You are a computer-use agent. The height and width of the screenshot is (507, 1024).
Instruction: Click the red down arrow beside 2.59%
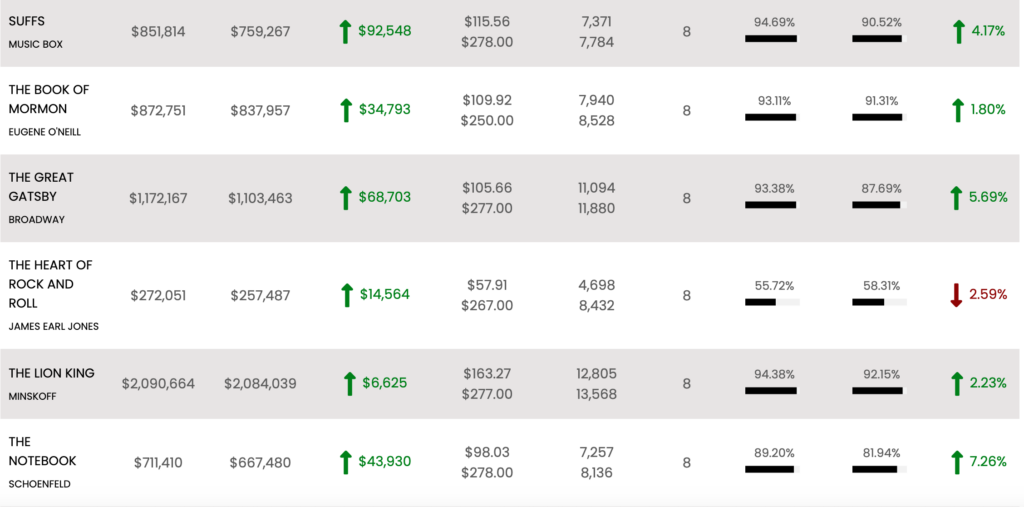(957, 295)
